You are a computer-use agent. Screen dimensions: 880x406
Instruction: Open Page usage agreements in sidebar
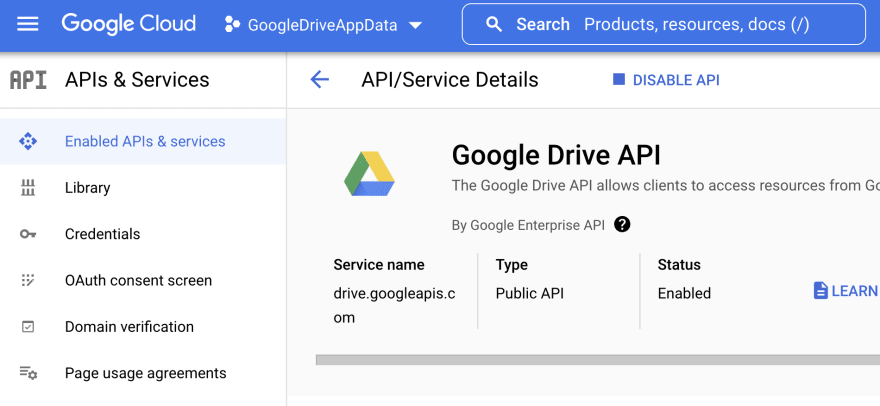point(143,373)
